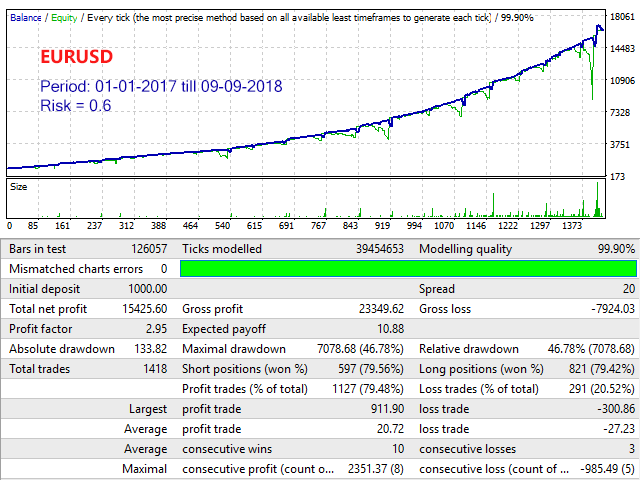Click the 'Ticks modelled' label
The height and width of the screenshot is (480, 640).
click(222, 249)
